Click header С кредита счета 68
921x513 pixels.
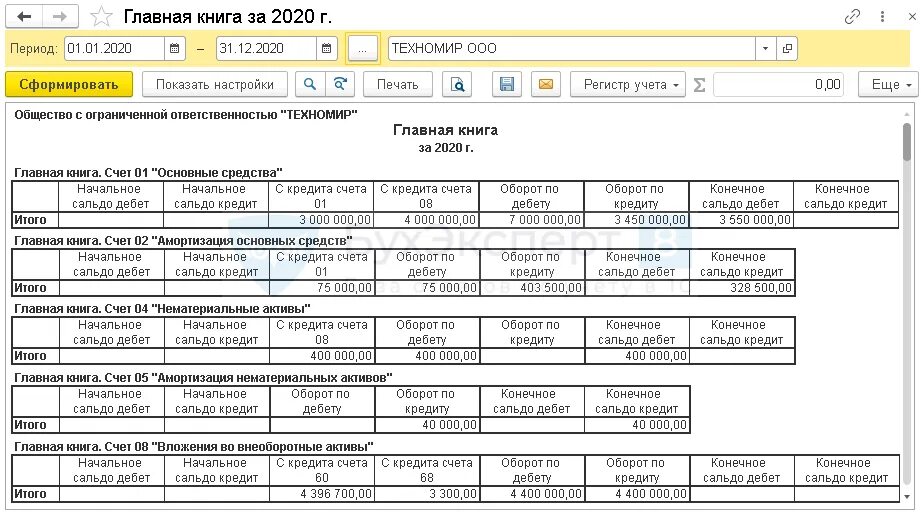point(427,470)
